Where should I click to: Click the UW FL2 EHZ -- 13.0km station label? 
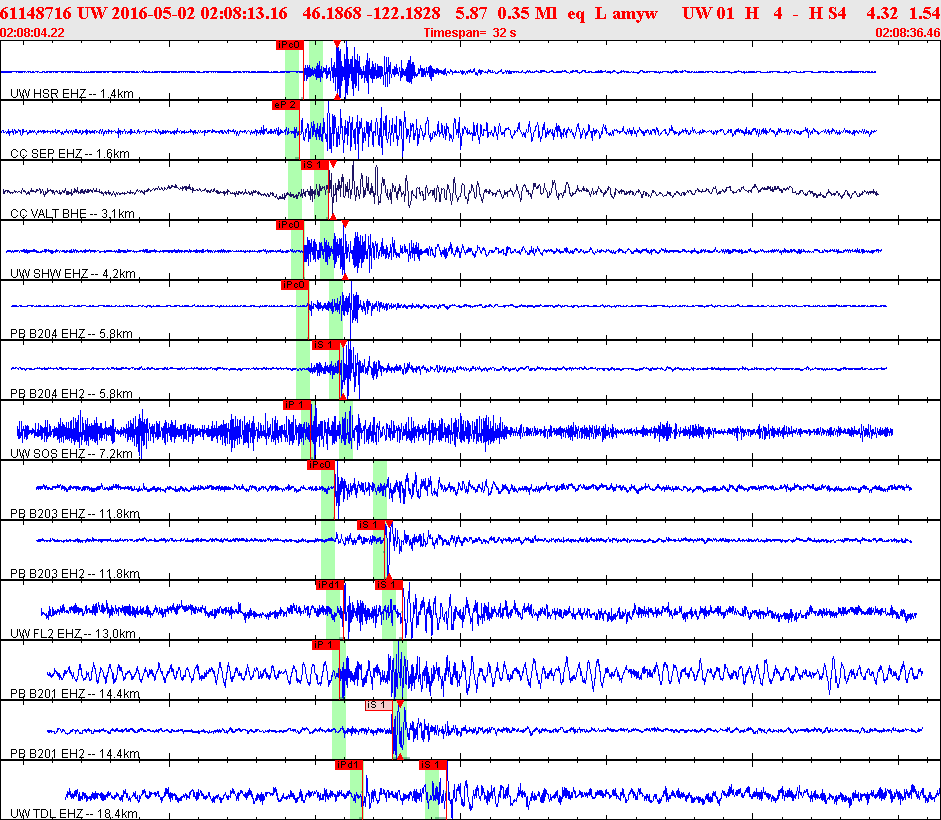click(x=73, y=634)
